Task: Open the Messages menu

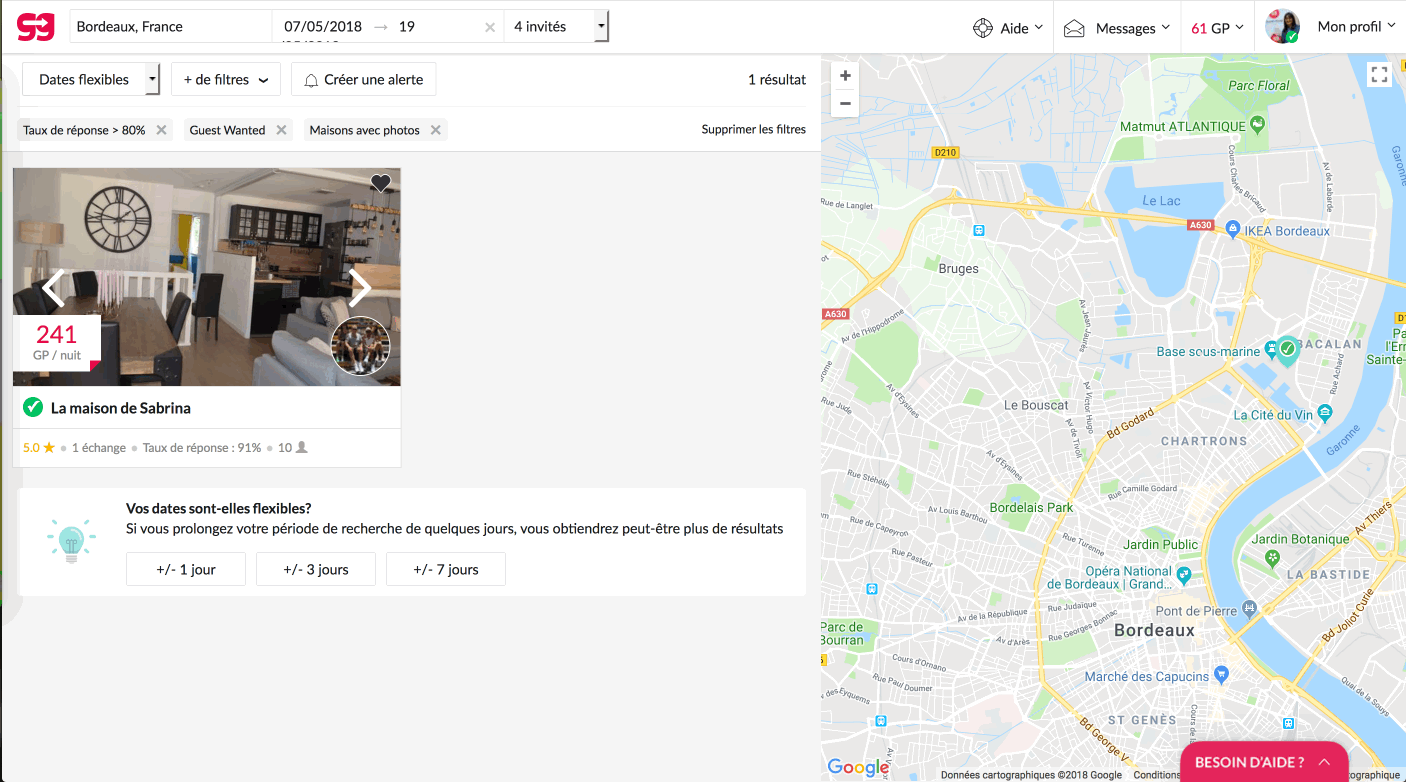Action: click(x=1116, y=28)
